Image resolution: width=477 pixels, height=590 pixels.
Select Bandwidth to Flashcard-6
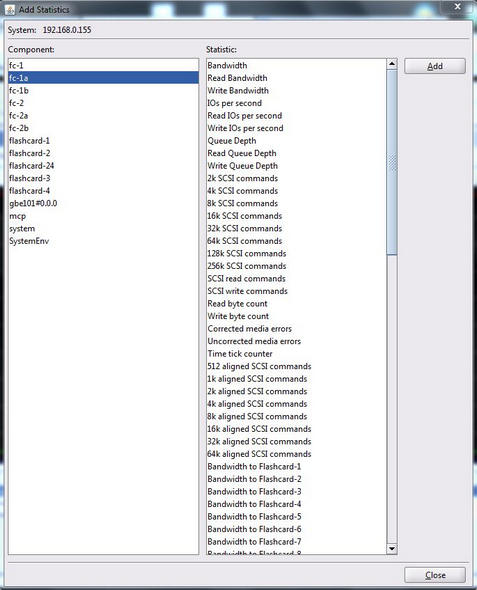coord(297,529)
